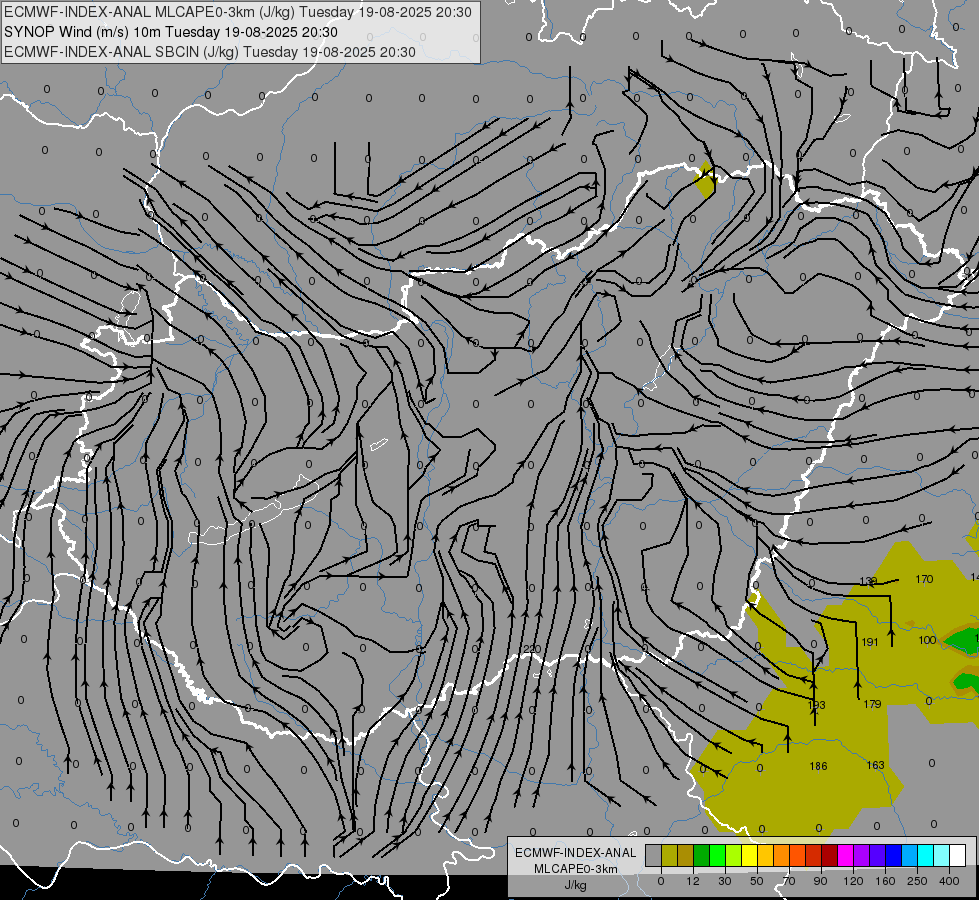
Task: Click the legend tick label 400
Action: [x=949, y=881]
